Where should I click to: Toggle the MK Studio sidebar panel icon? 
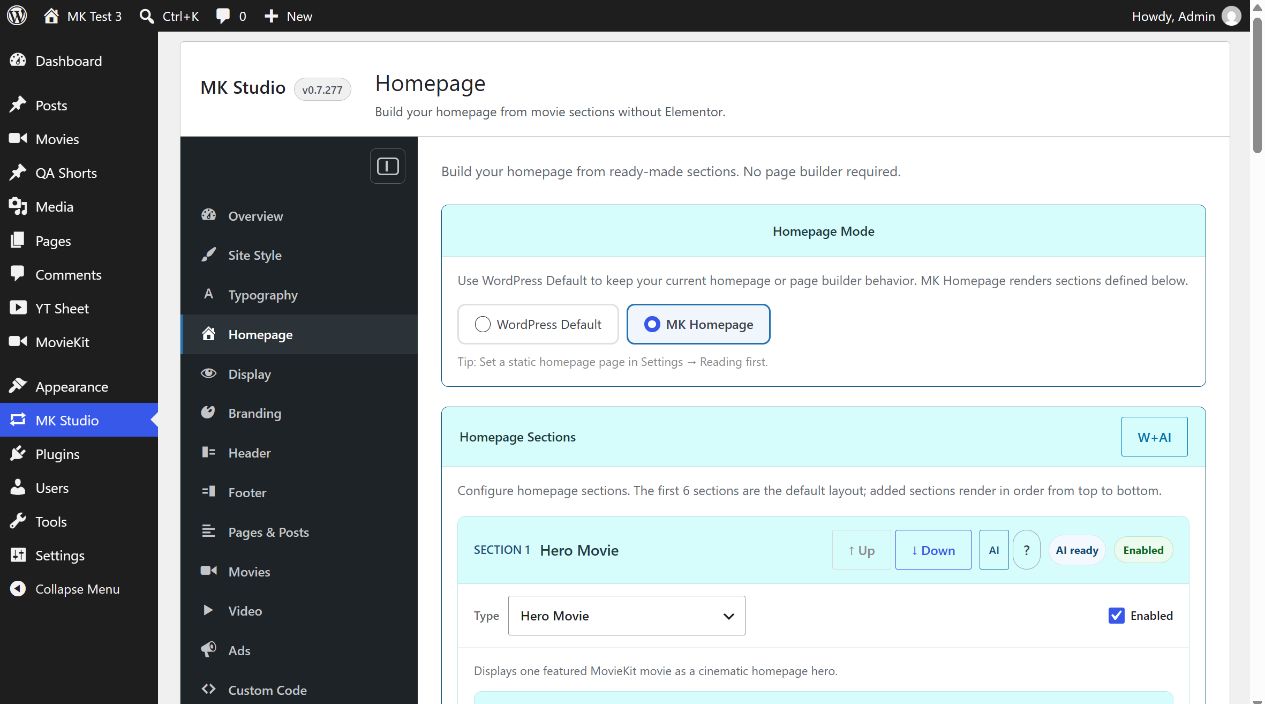tap(388, 166)
